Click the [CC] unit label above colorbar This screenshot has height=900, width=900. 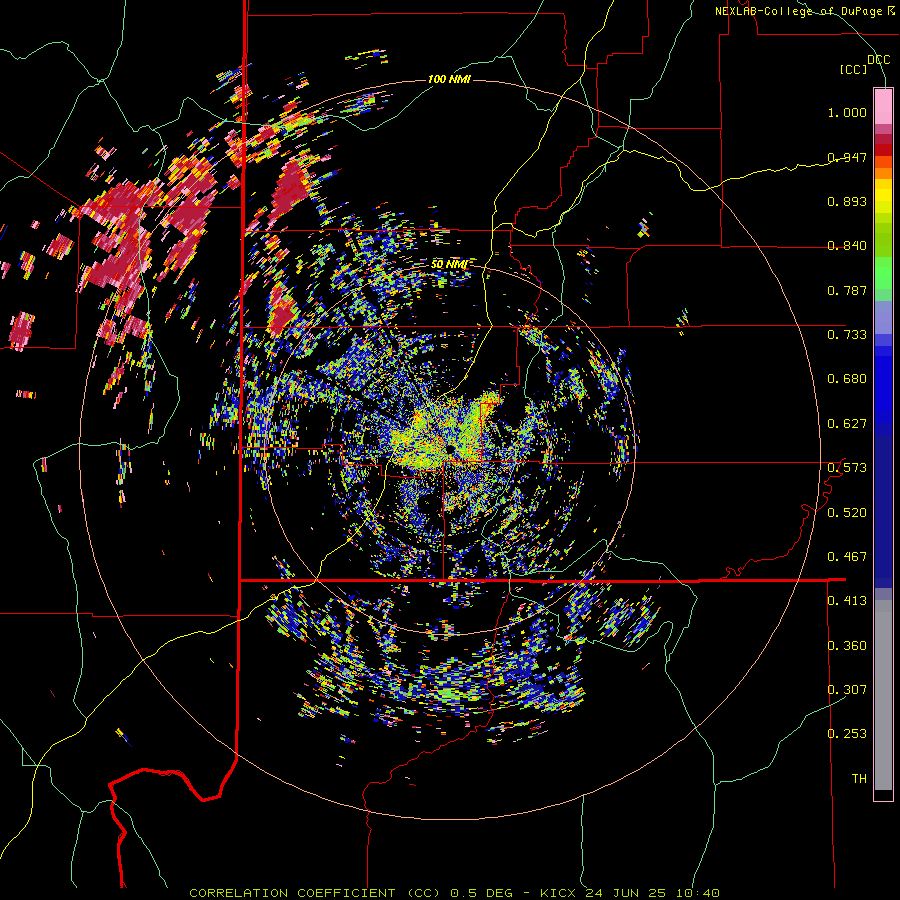853,69
